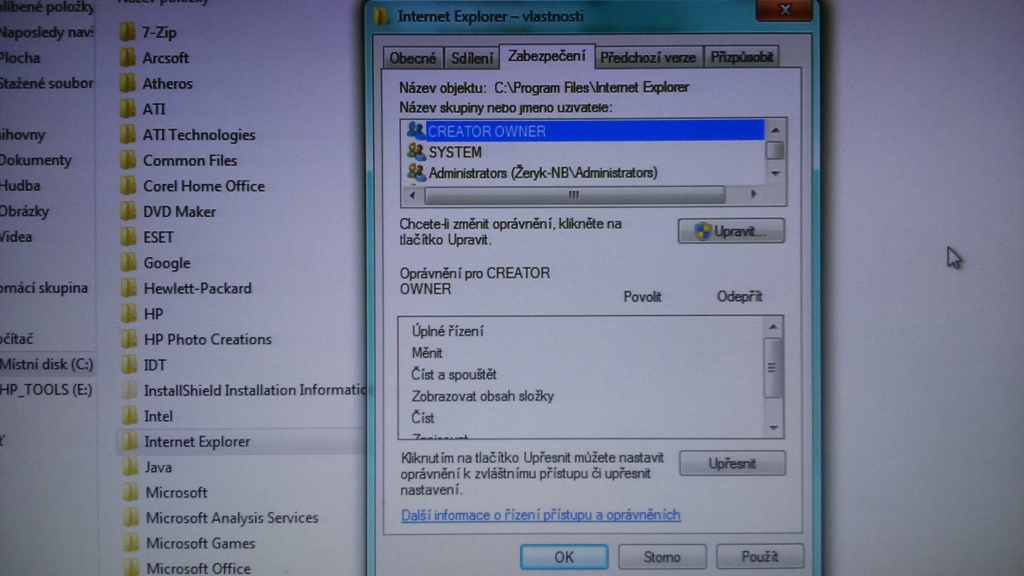
Task: Click the SYSTEM user group icon
Action: coord(416,152)
